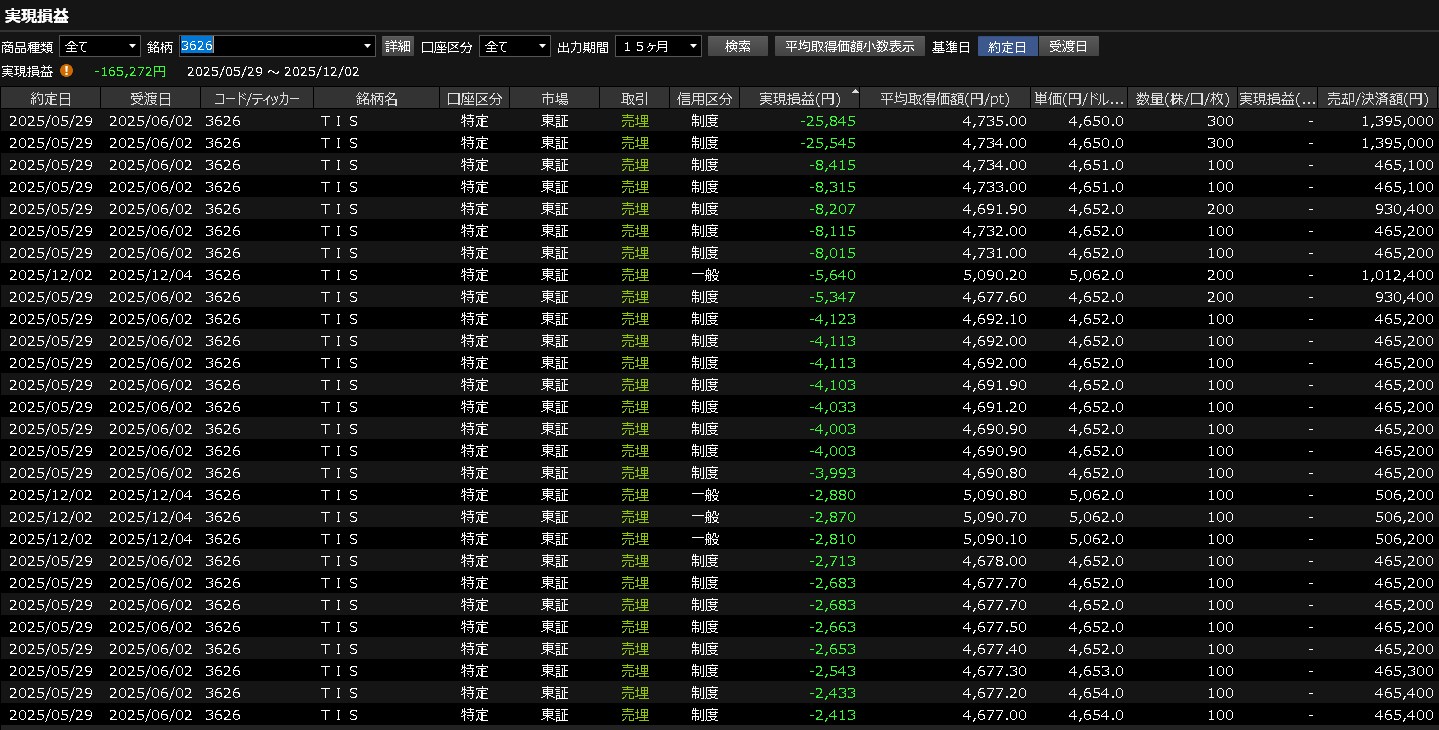Click the 詳細 button next to 銘柄
The width and height of the screenshot is (1439, 730).
(398, 46)
